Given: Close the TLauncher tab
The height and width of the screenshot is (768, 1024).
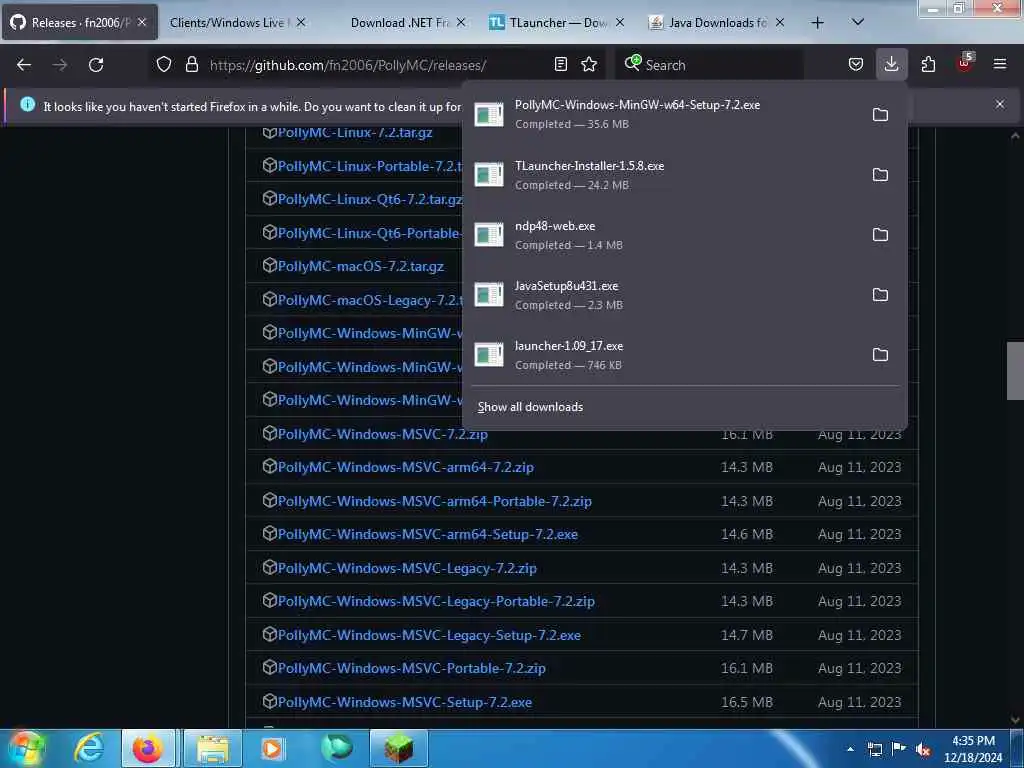Looking at the screenshot, I should [x=620, y=22].
